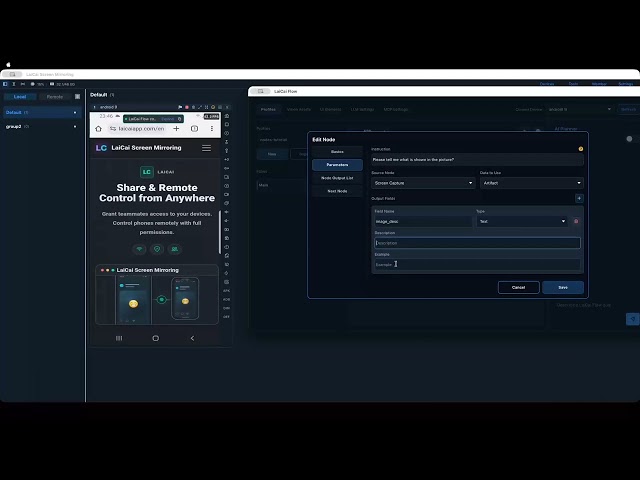Switch to the Local devices tab

(x=20, y=97)
